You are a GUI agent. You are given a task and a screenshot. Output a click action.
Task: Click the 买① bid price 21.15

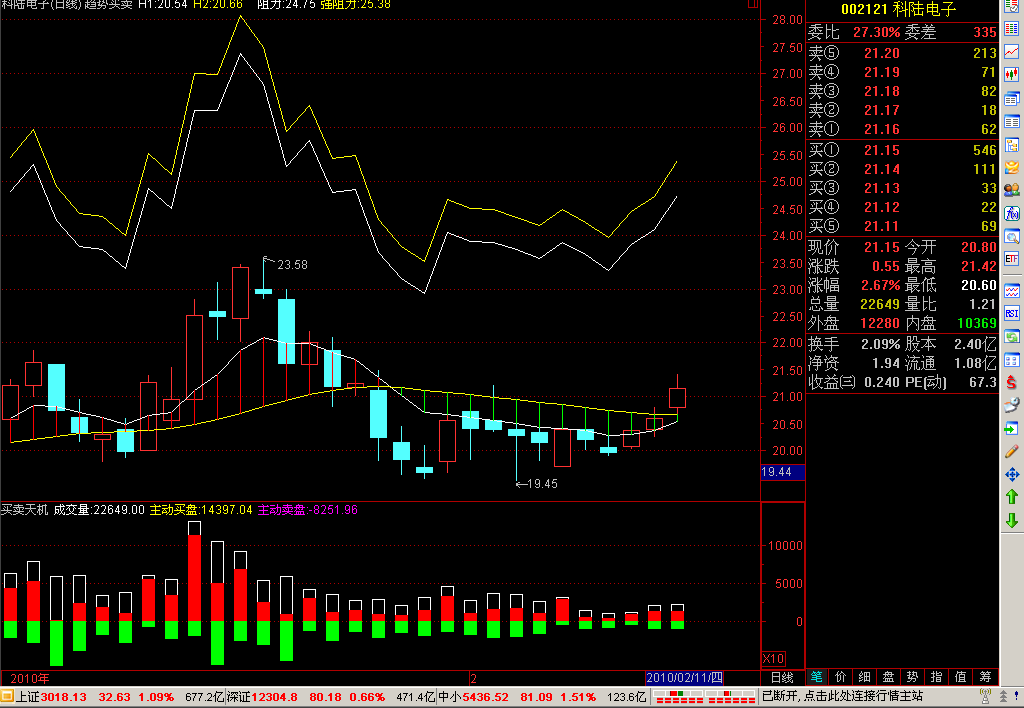(x=882, y=150)
